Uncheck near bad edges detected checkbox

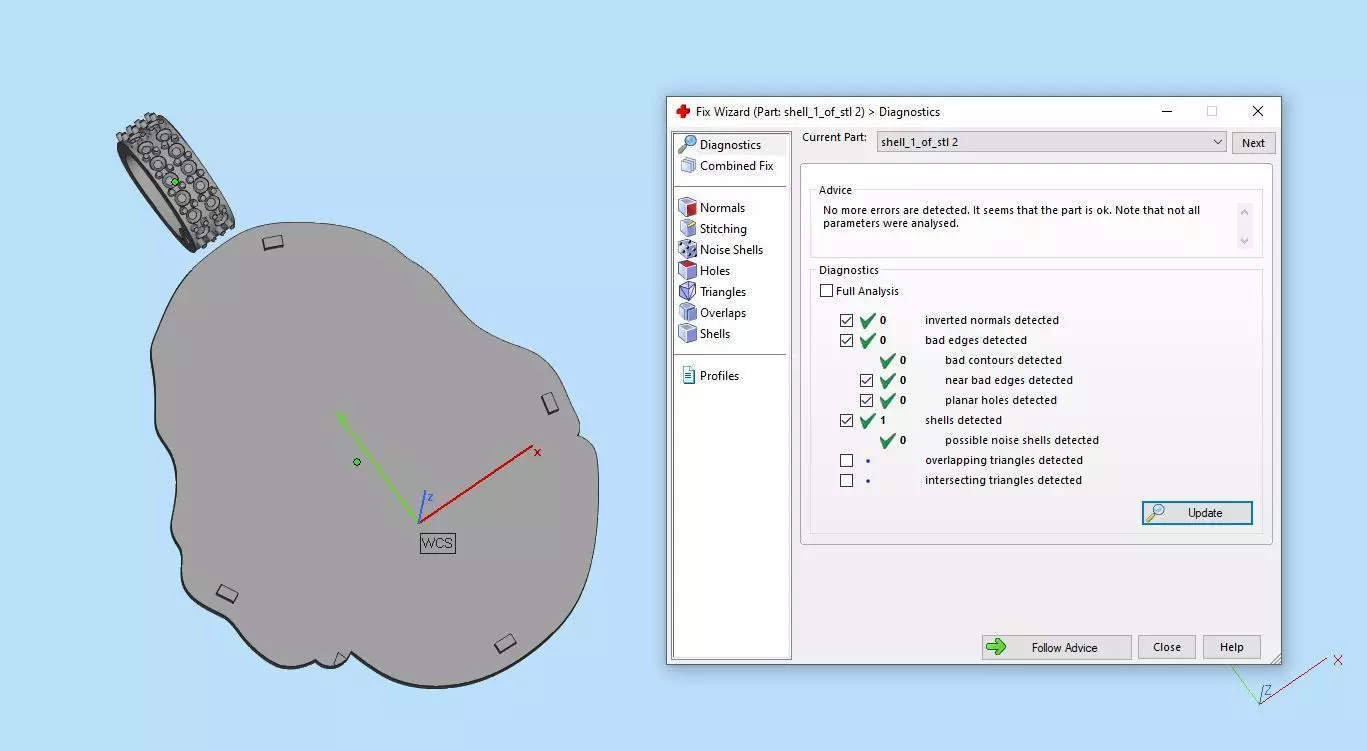tap(867, 380)
